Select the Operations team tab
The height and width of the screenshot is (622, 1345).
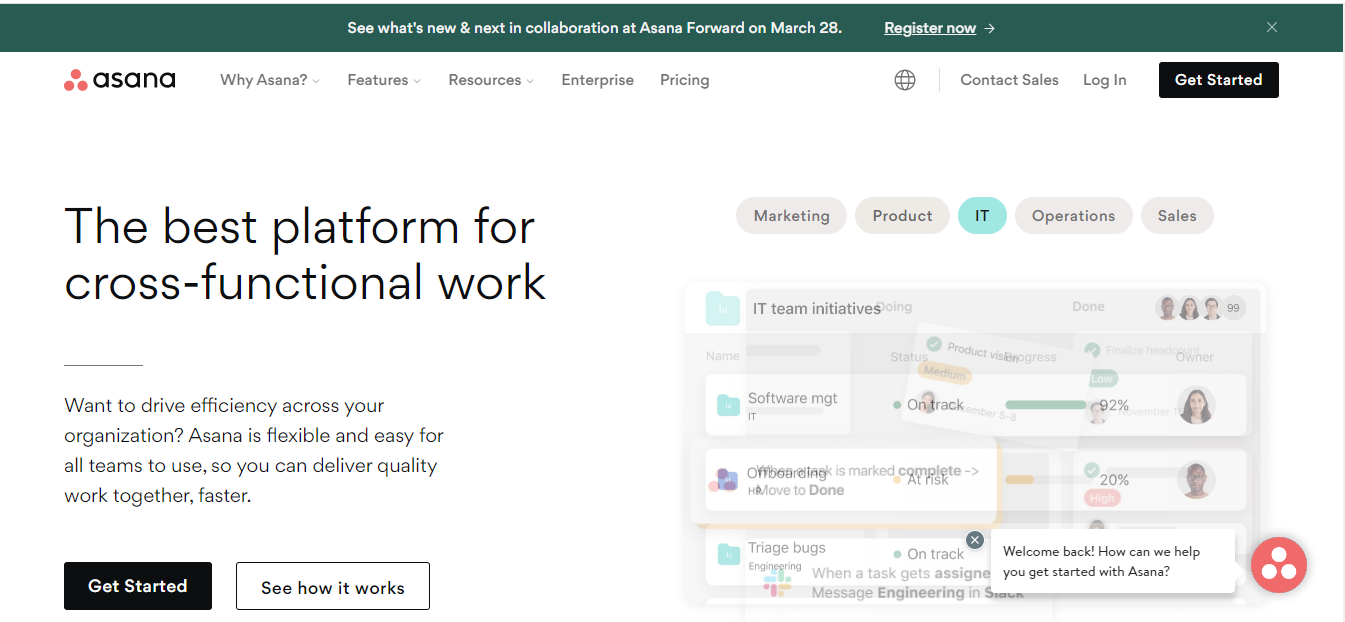point(1073,216)
